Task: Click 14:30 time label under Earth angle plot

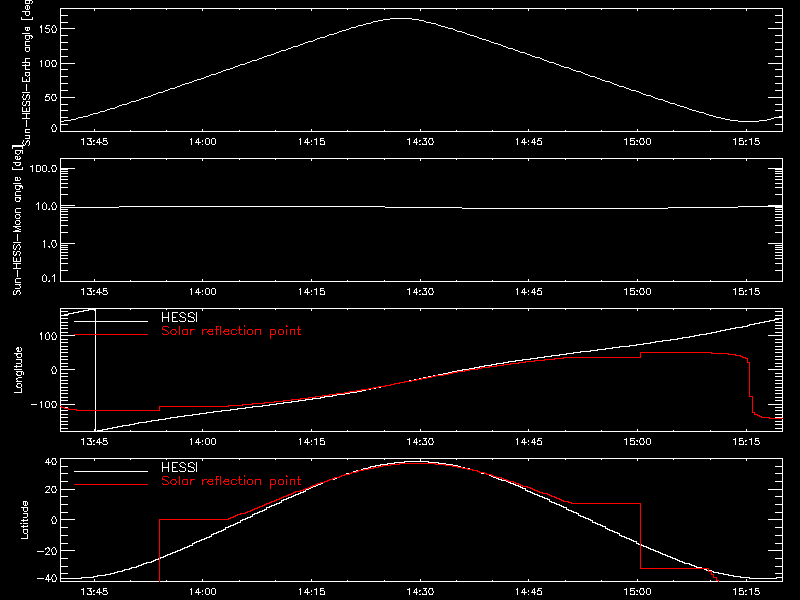Action: coord(420,142)
